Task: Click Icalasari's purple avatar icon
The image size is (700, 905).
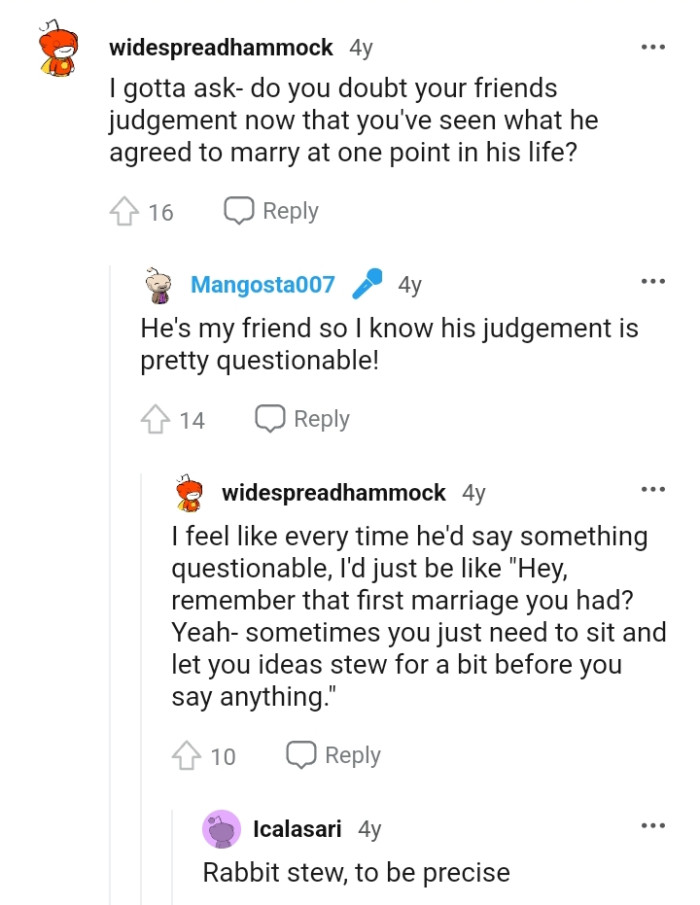Action: [221, 828]
